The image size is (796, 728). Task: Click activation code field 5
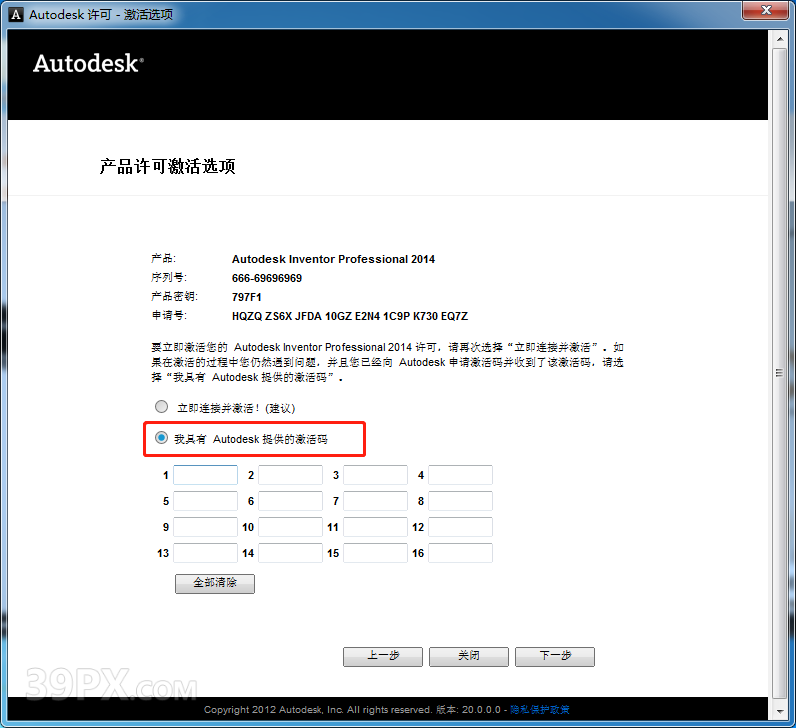tap(205, 501)
